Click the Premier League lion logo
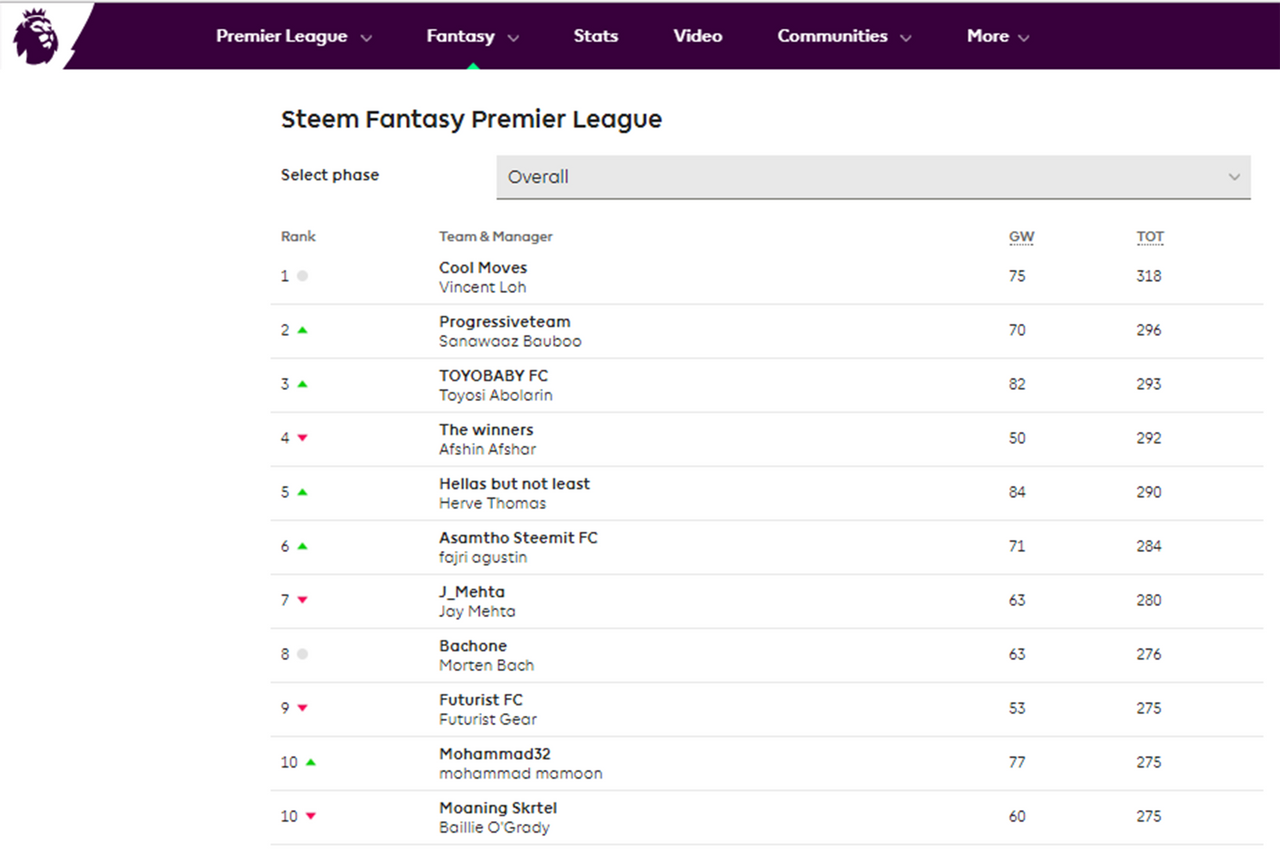 36,36
